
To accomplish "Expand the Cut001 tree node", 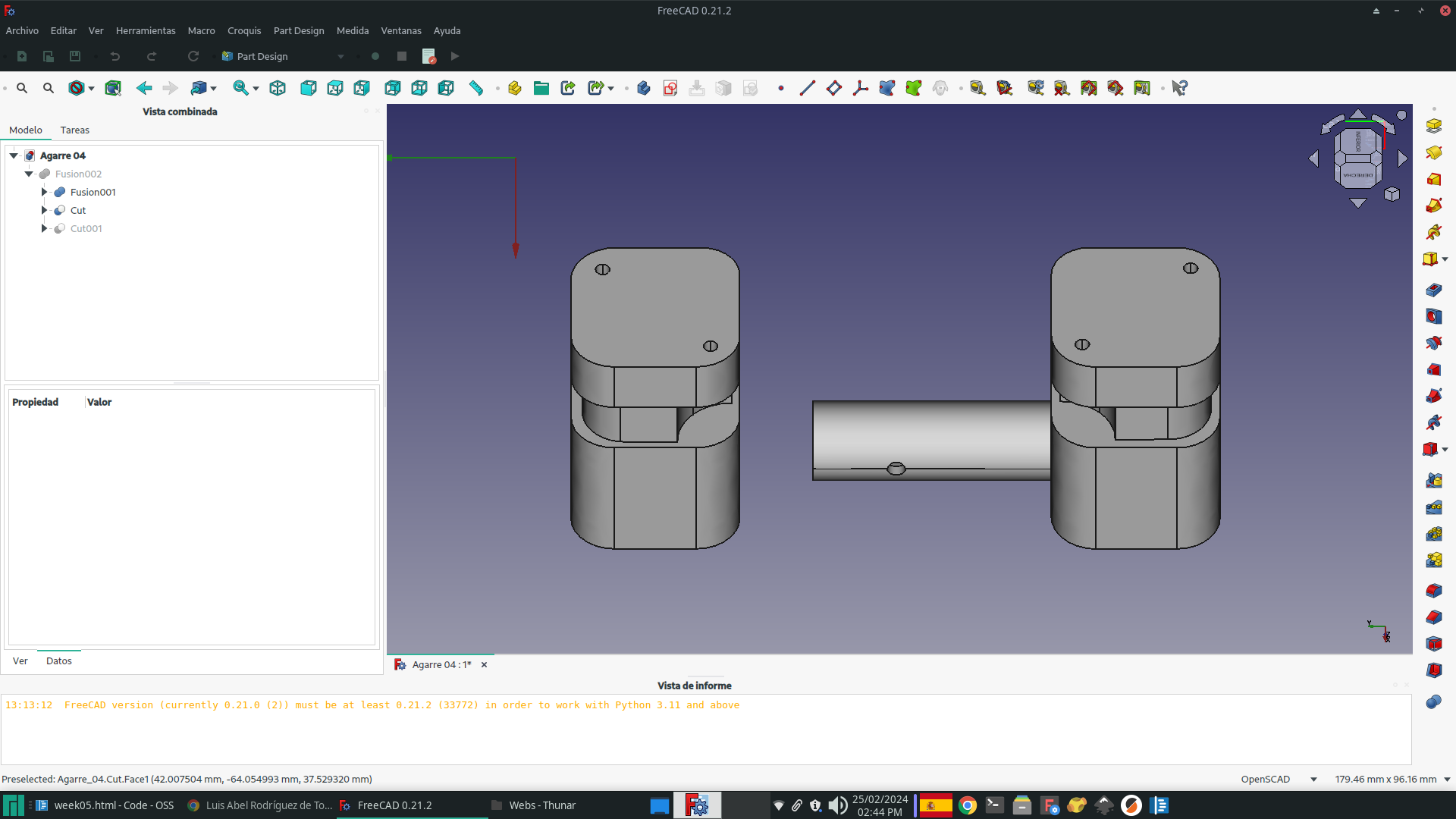I will tap(44, 228).
